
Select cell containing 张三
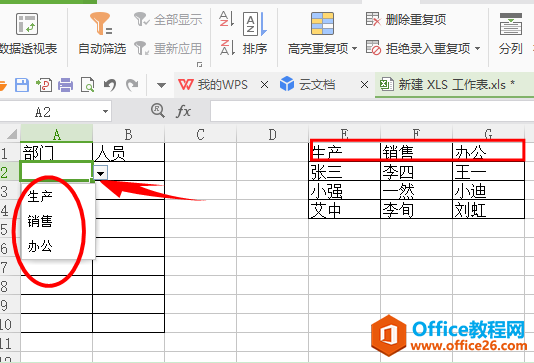click(x=344, y=171)
